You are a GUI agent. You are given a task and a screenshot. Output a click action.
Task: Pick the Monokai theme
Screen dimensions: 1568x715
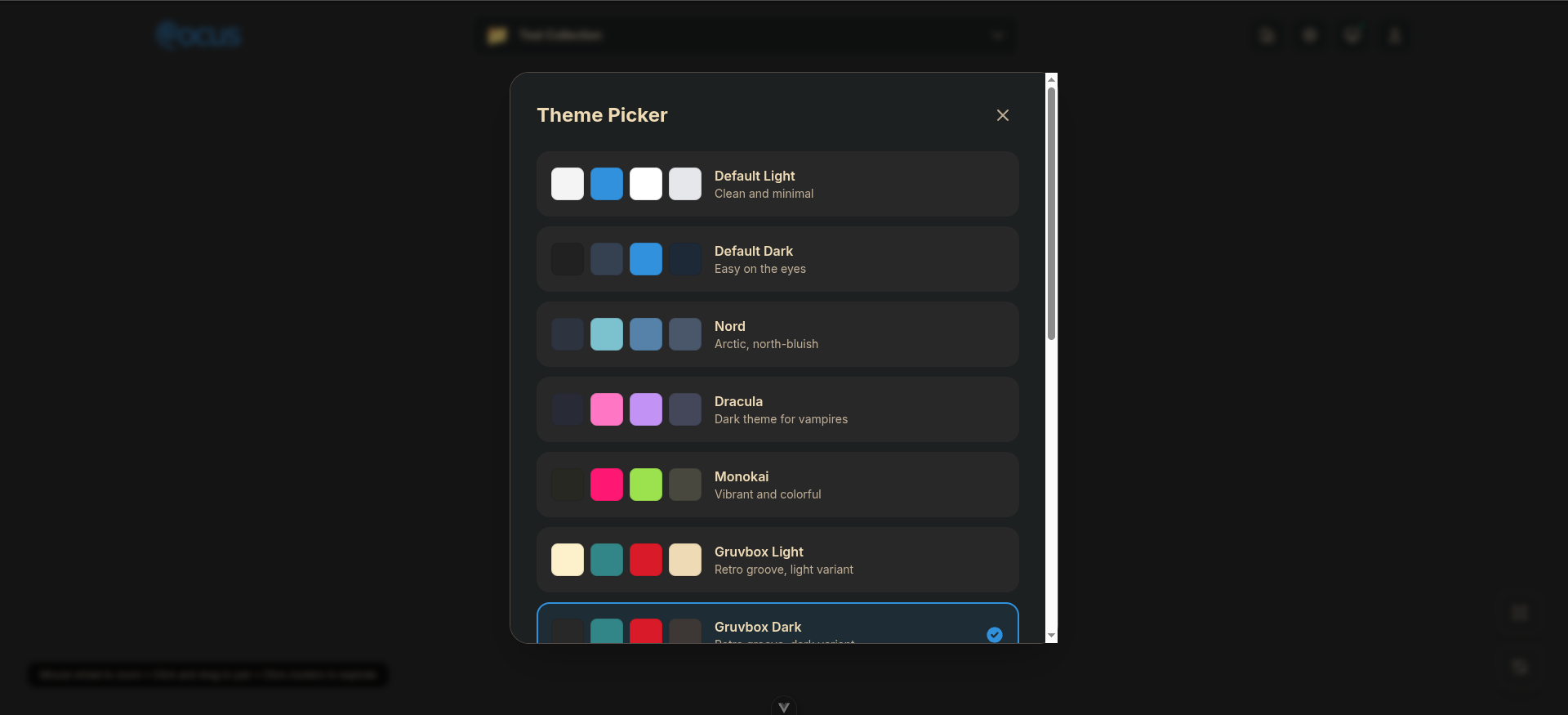tap(777, 485)
